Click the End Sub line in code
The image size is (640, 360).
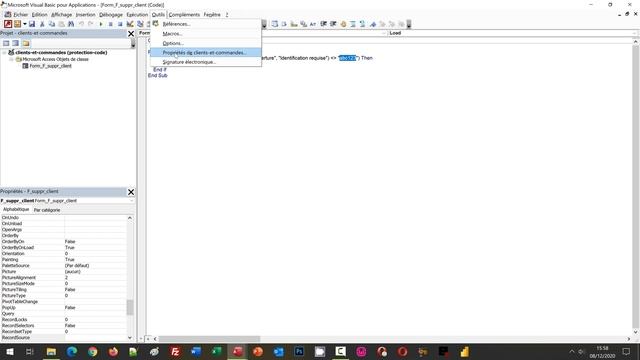tap(158, 76)
